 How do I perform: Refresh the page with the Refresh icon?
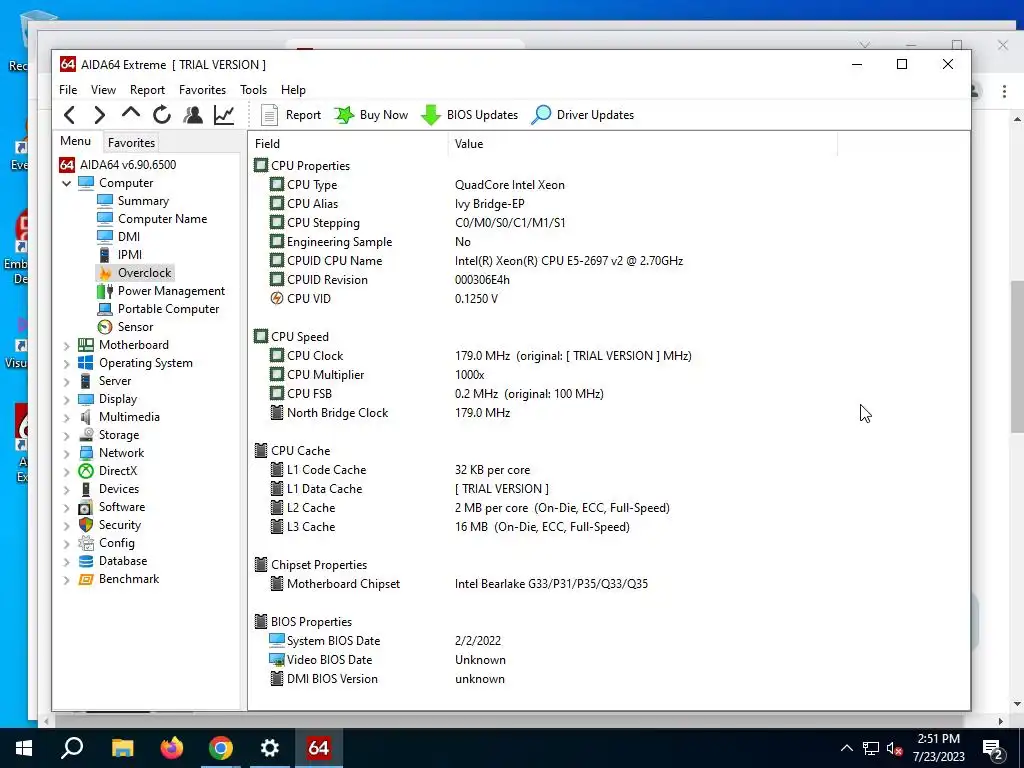coord(162,115)
